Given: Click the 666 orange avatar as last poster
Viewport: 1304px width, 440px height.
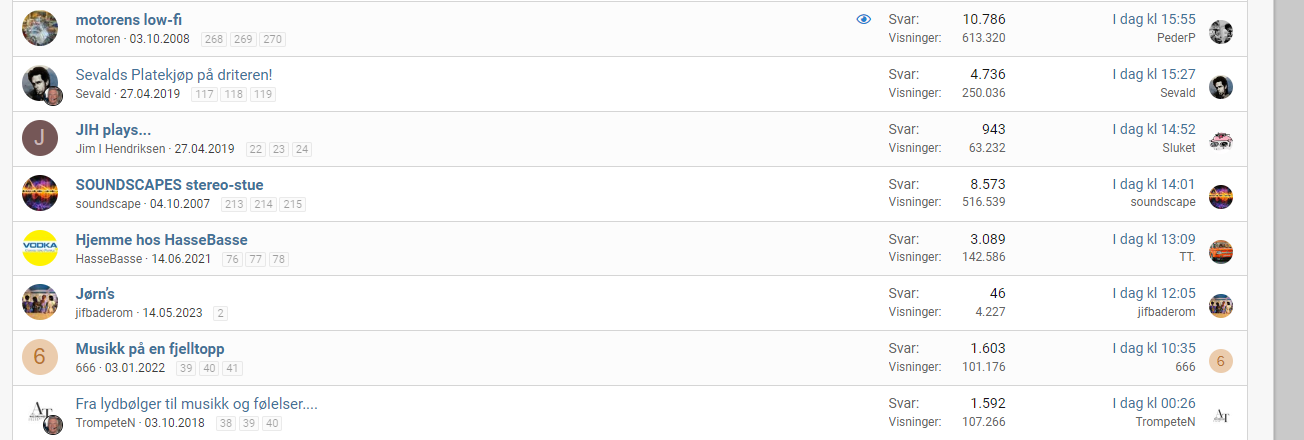Looking at the screenshot, I should click(1220, 361).
